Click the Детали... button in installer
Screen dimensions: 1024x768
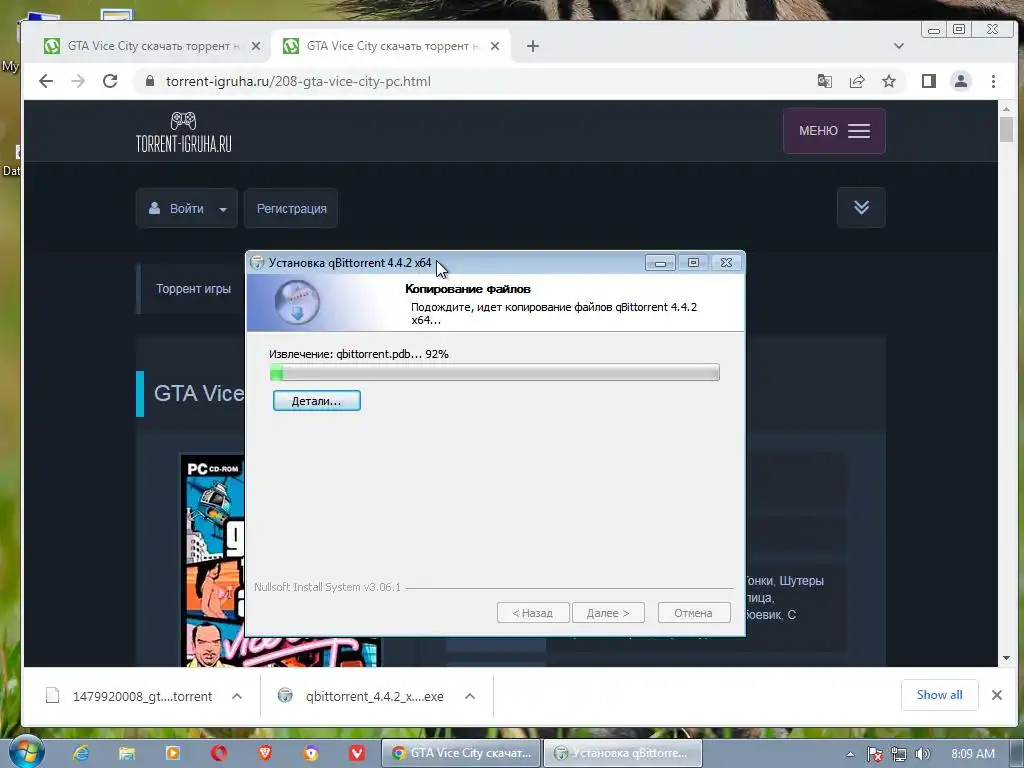pyautogui.click(x=317, y=400)
